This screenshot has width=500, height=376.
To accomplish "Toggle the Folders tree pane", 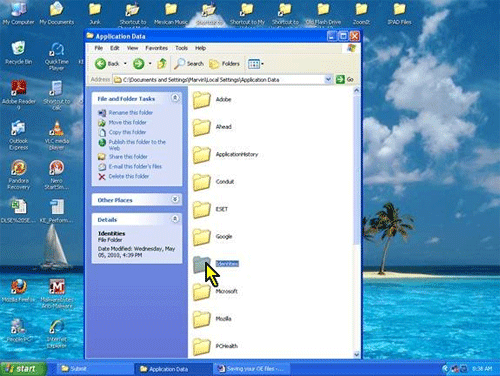I will coord(224,63).
